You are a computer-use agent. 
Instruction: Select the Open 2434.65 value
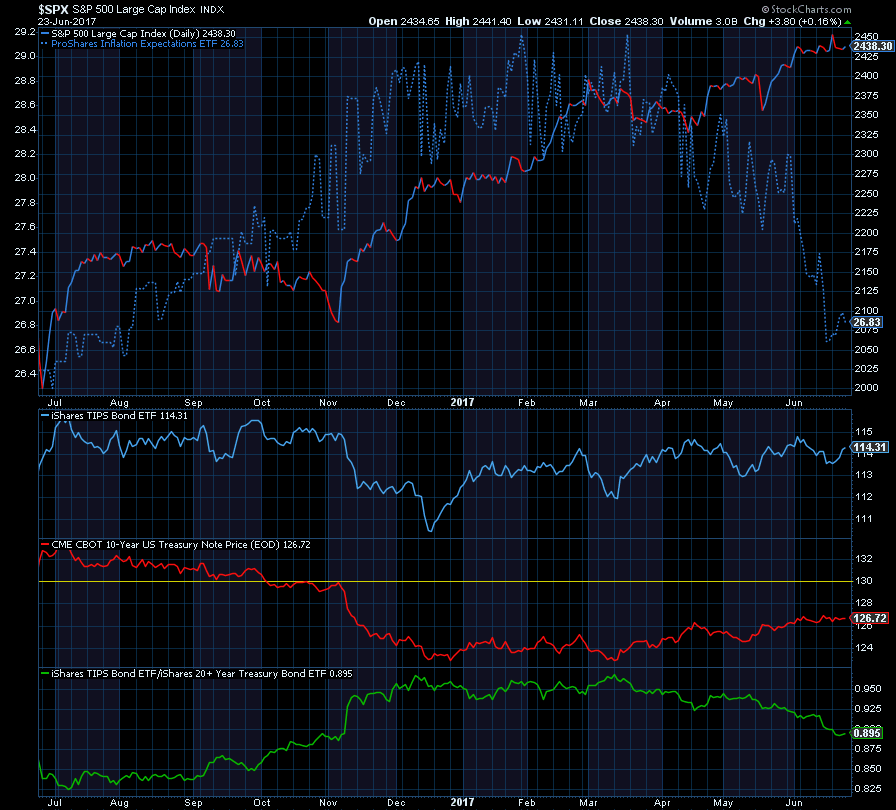point(404,21)
